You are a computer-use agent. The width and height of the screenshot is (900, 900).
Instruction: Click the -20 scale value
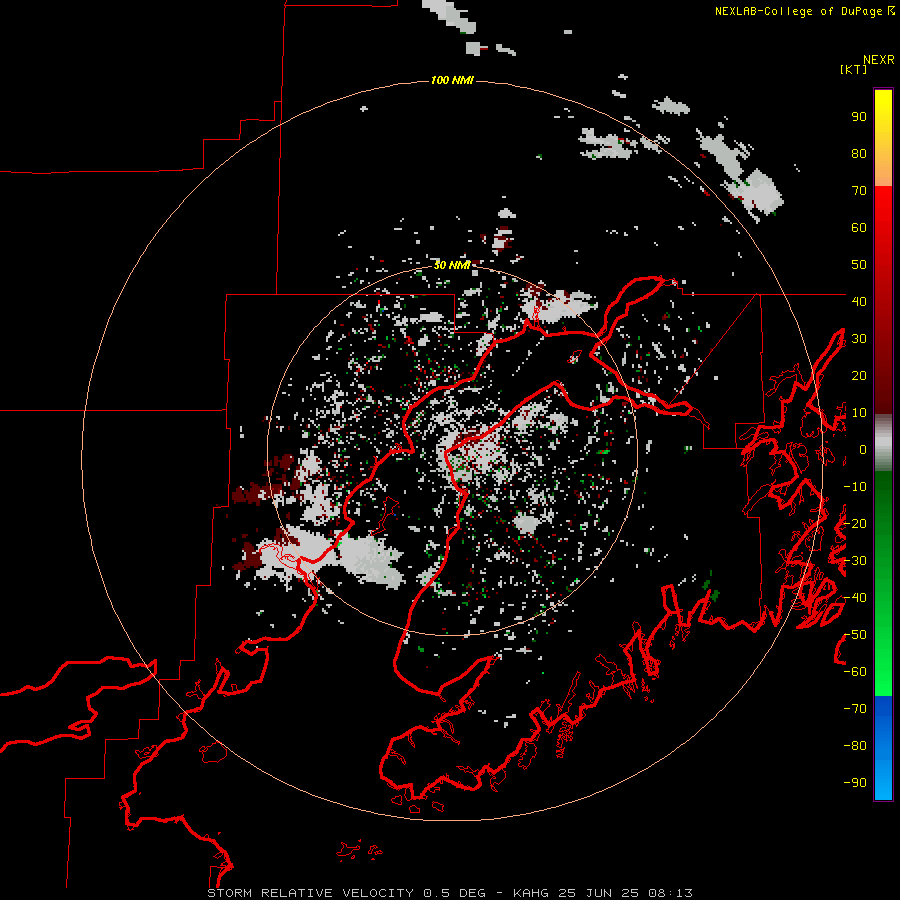(x=855, y=524)
